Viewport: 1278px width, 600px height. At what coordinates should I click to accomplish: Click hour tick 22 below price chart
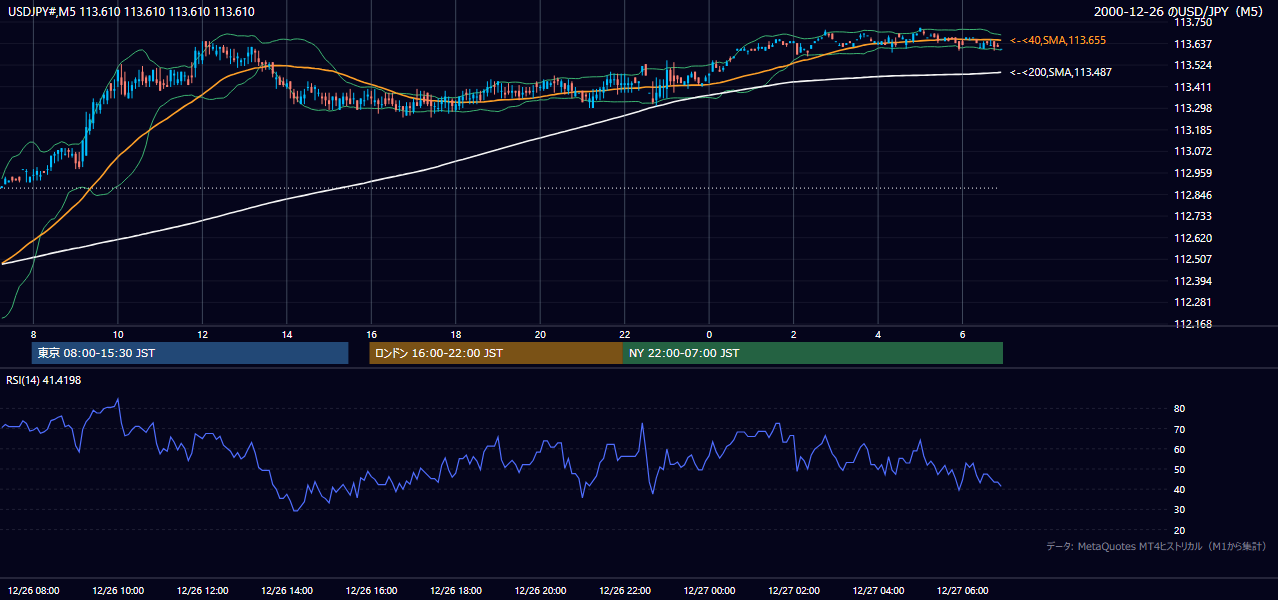pos(625,334)
